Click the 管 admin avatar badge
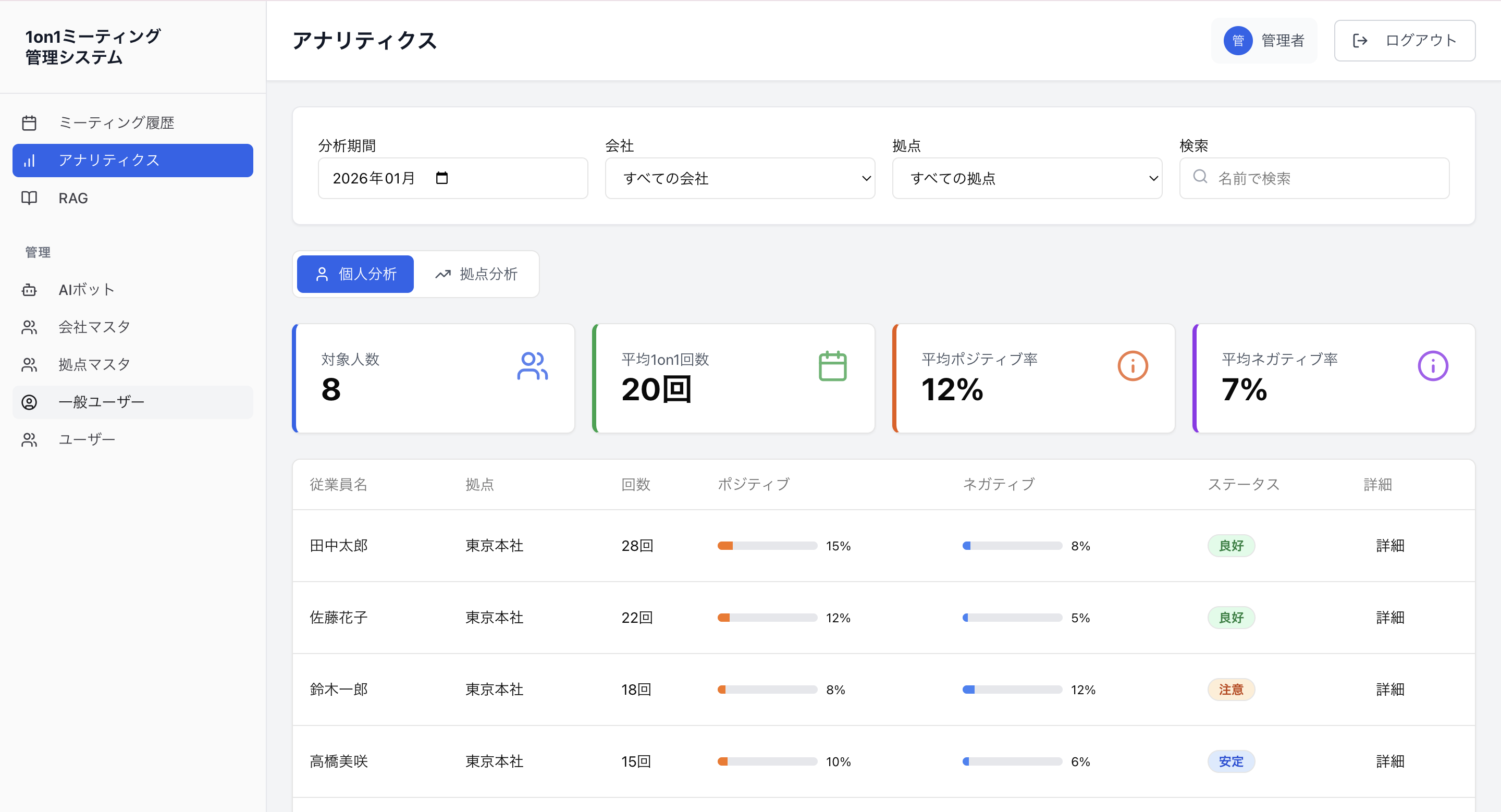Image resolution: width=1501 pixels, height=812 pixels. [1238, 40]
